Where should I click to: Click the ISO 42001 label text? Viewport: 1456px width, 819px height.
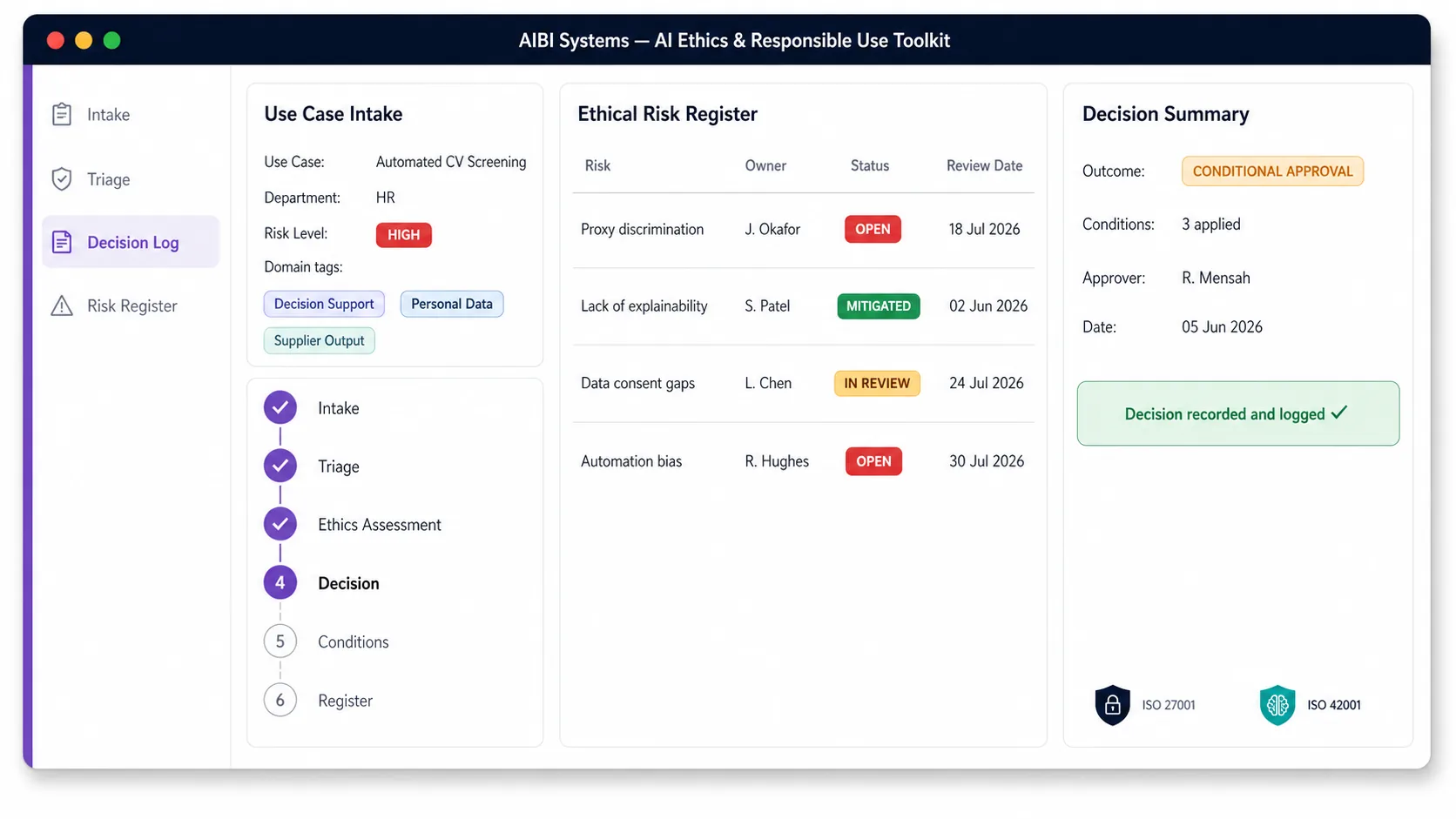tap(1334, 705)
